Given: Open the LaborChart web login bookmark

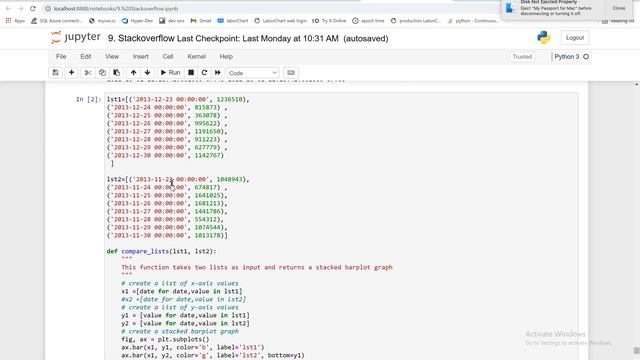Looking at the screenshot, I should coord(280,21).
